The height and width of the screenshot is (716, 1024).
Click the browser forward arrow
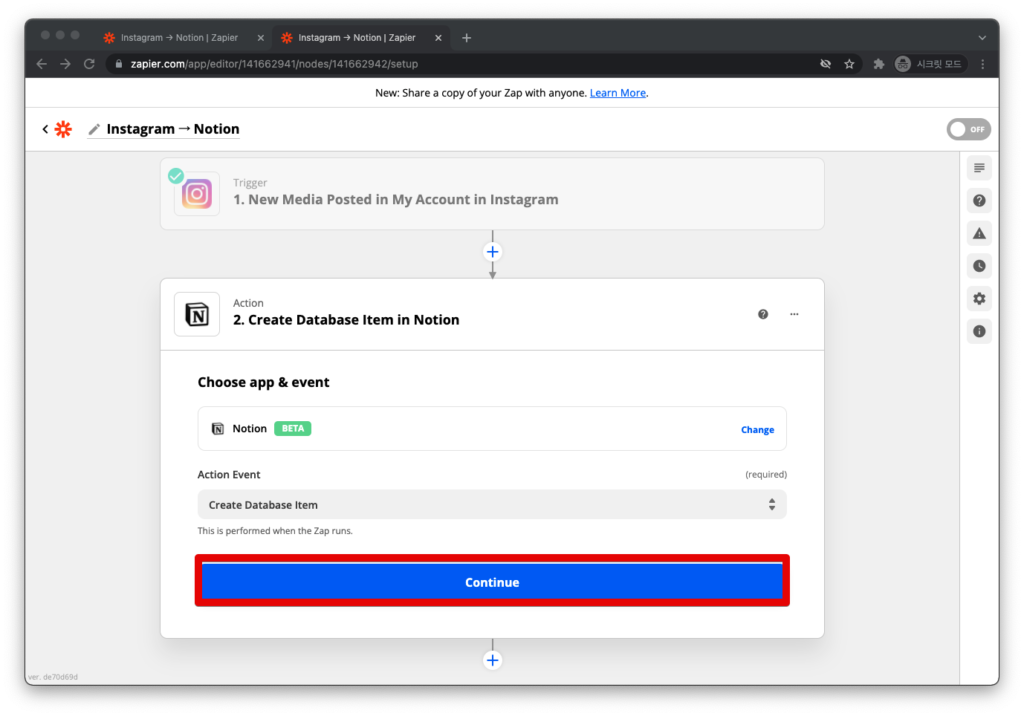pos(65,64)
